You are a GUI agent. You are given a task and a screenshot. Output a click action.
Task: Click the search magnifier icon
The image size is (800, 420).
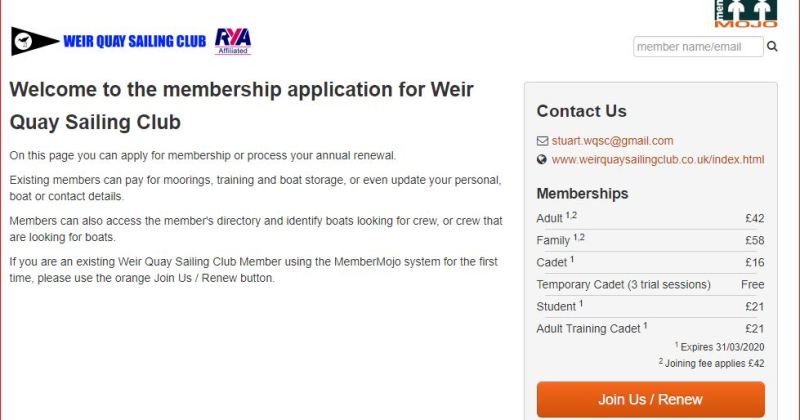click(772, 46)
